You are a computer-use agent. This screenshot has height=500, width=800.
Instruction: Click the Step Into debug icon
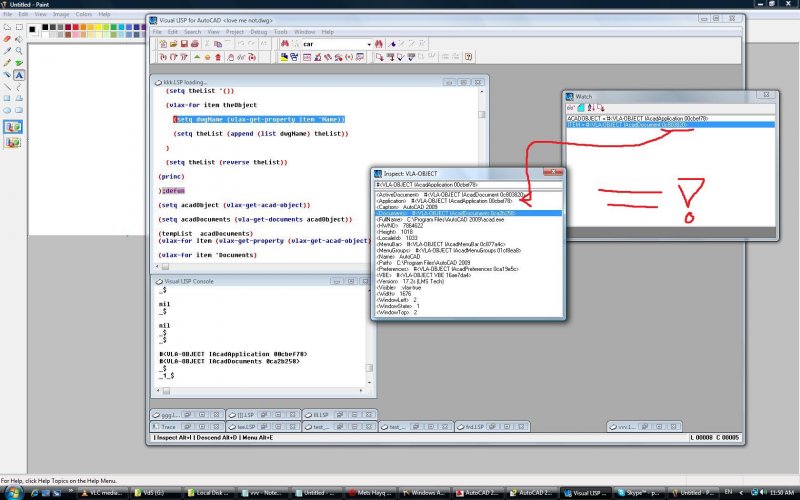(x=163, y=57)
